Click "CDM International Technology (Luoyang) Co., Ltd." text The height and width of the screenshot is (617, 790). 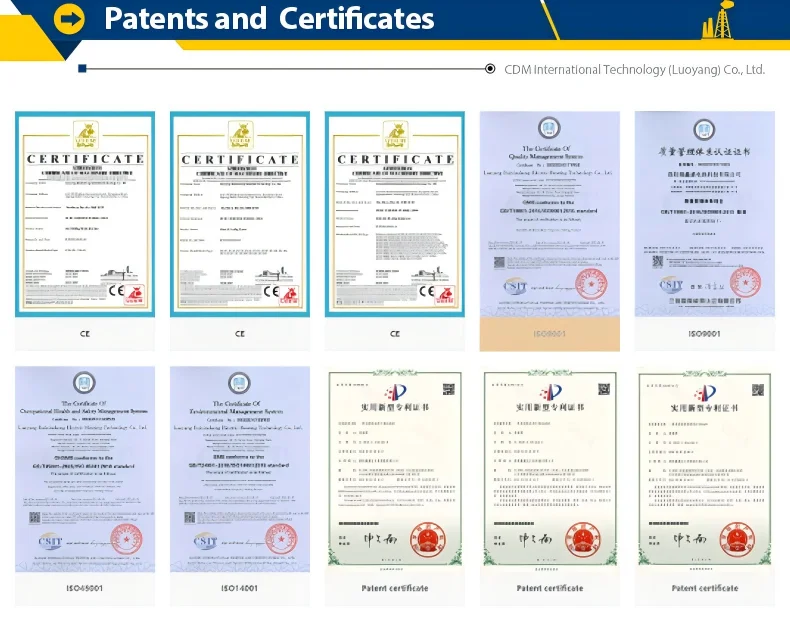click(x=634, y=70)
